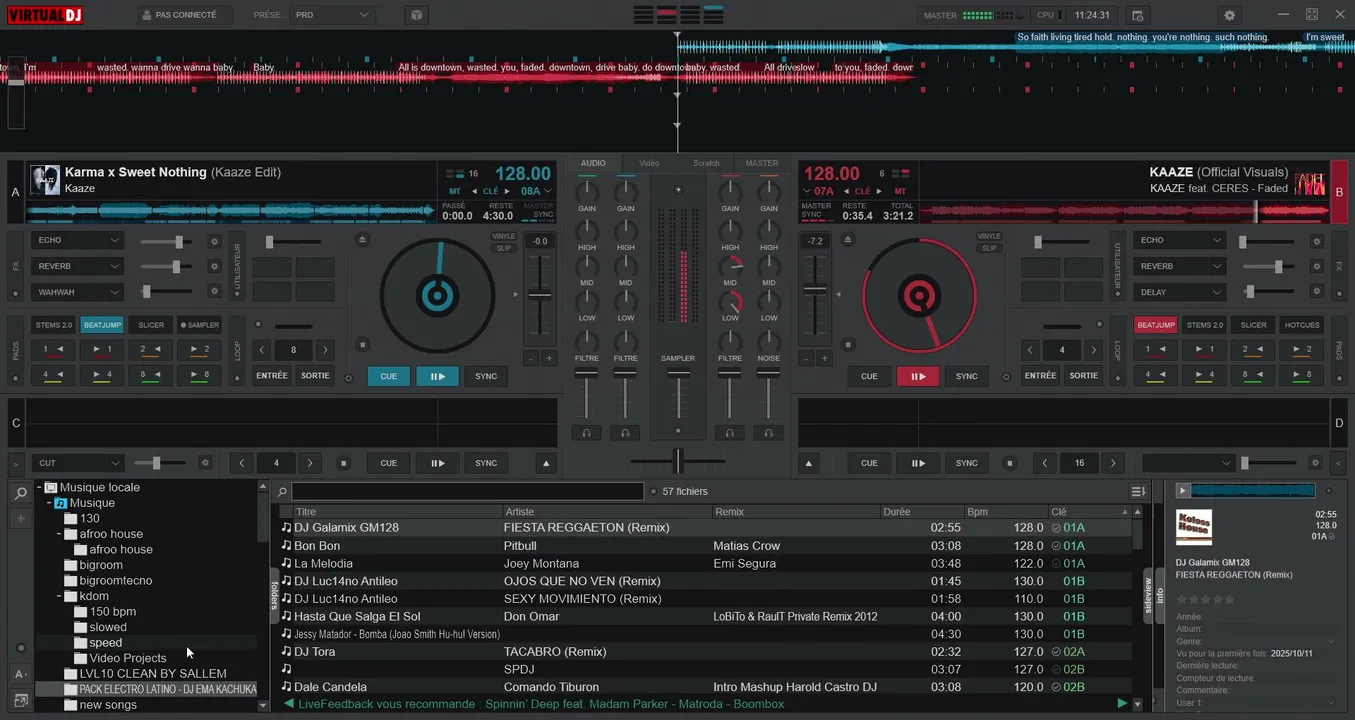The height and width of the screenshot is (720, 1355).
Task: Open the WAHWAH effect dropdown on deck A
Action: pos(79,292)
